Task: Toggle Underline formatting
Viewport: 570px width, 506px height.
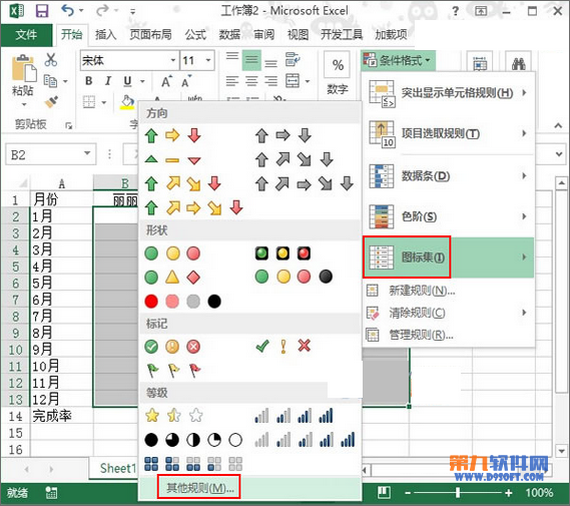Action: point(127,81)
